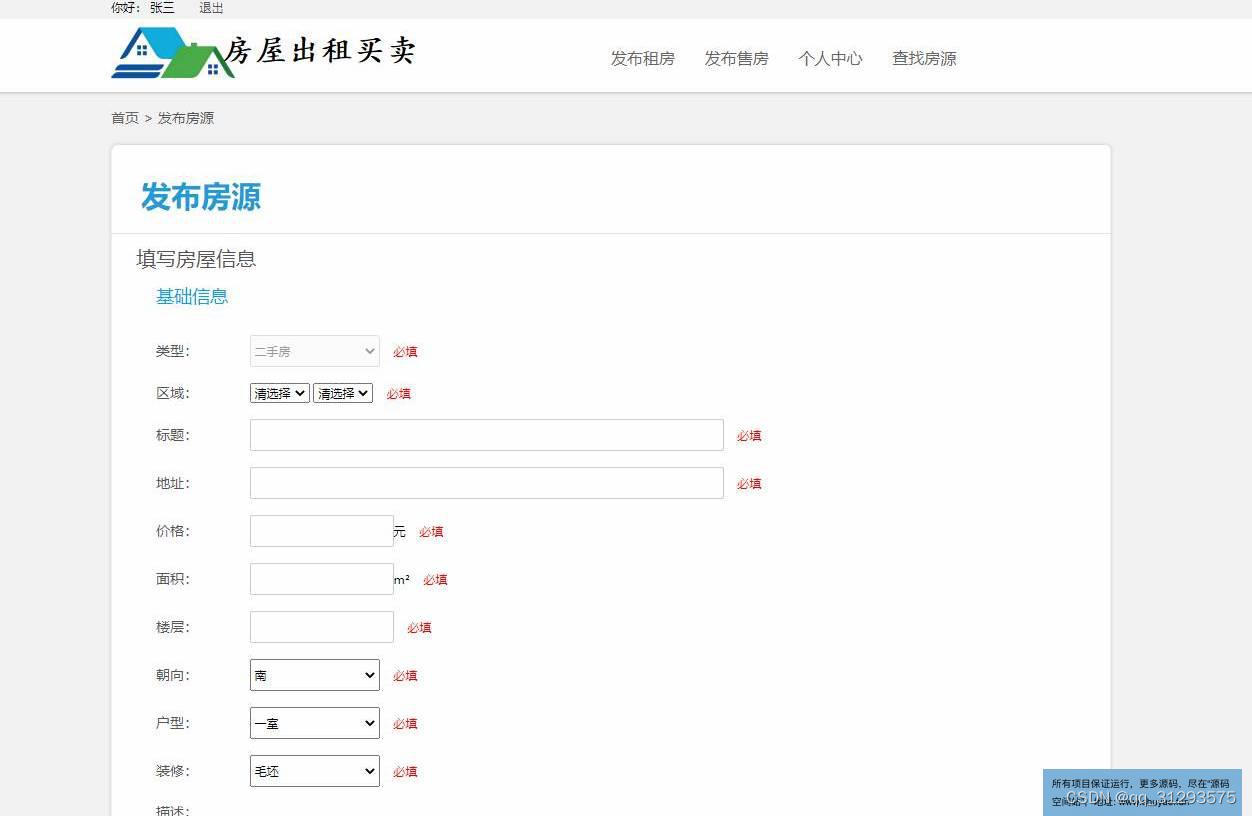Click username 张三 at top
This screenshot has height=816, width=1252.
click(162, 8)
